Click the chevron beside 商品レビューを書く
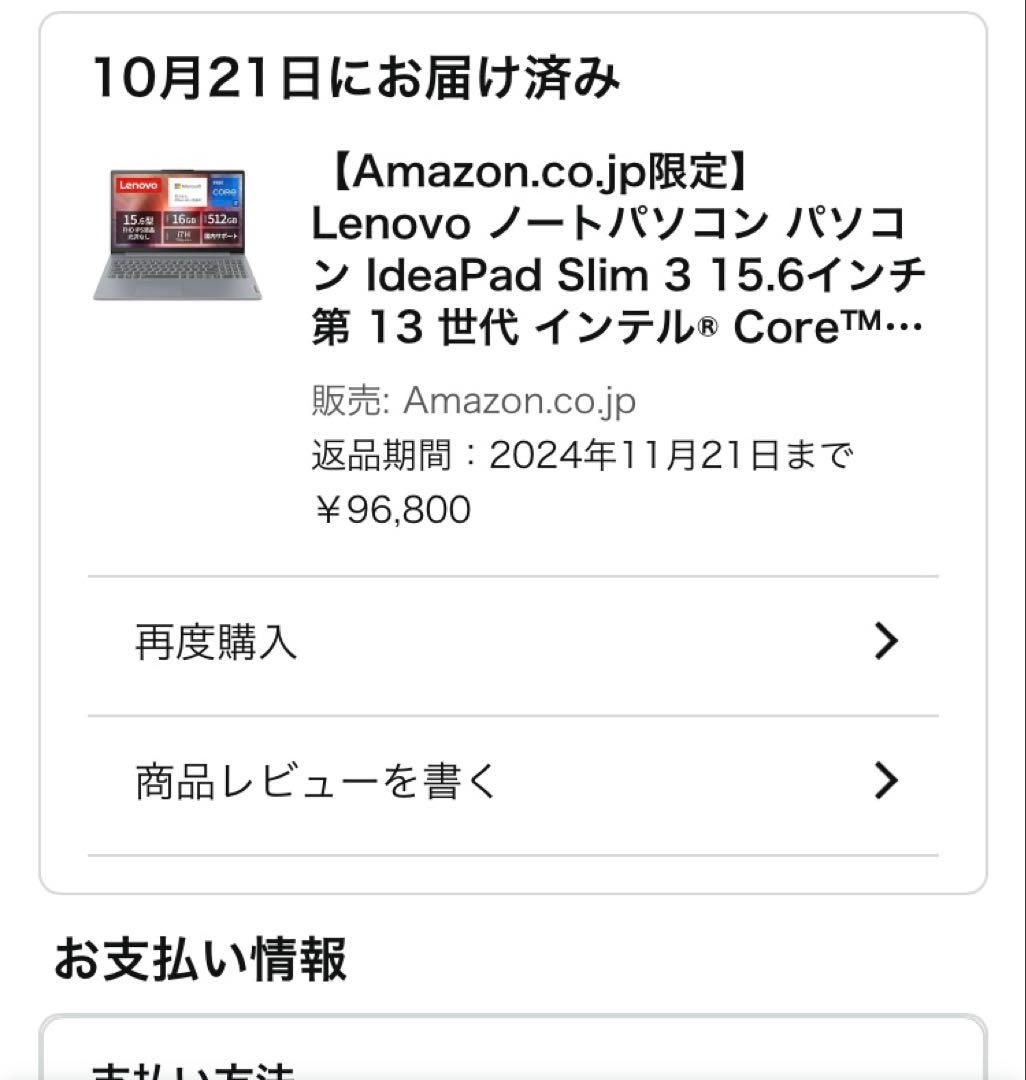This screenshot has height=1080, width=1026. point(884,783)
